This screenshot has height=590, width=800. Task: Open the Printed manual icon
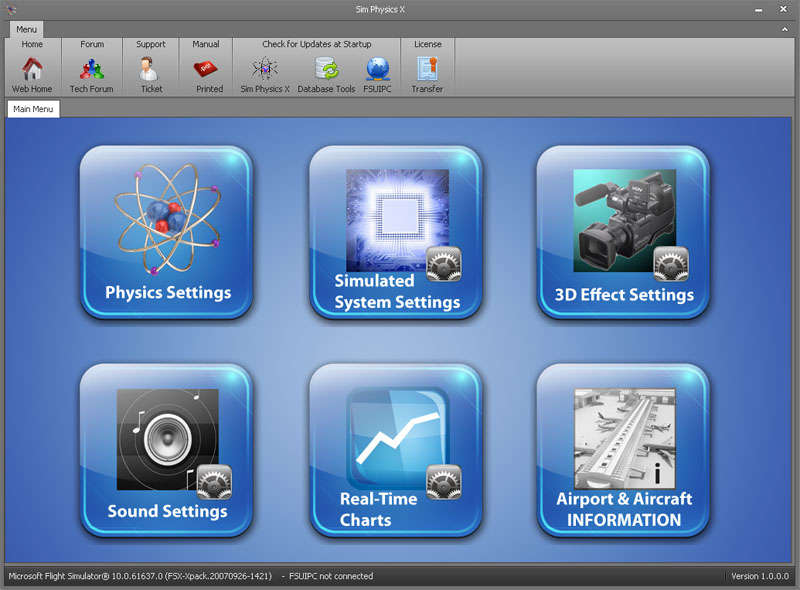pos(206,71)
